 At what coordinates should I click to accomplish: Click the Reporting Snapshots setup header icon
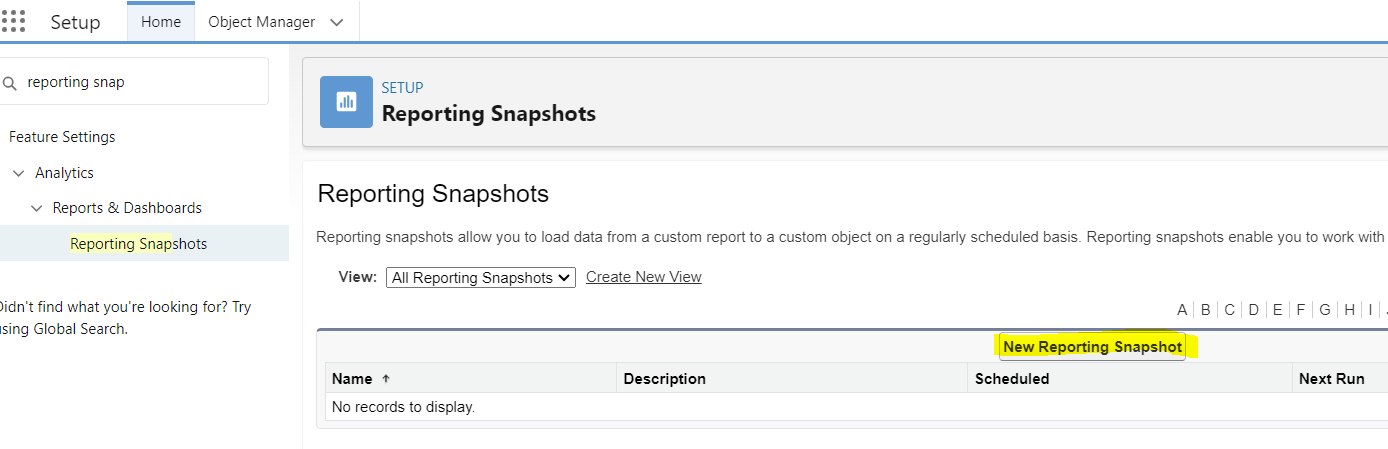click(x=346, y=101)
